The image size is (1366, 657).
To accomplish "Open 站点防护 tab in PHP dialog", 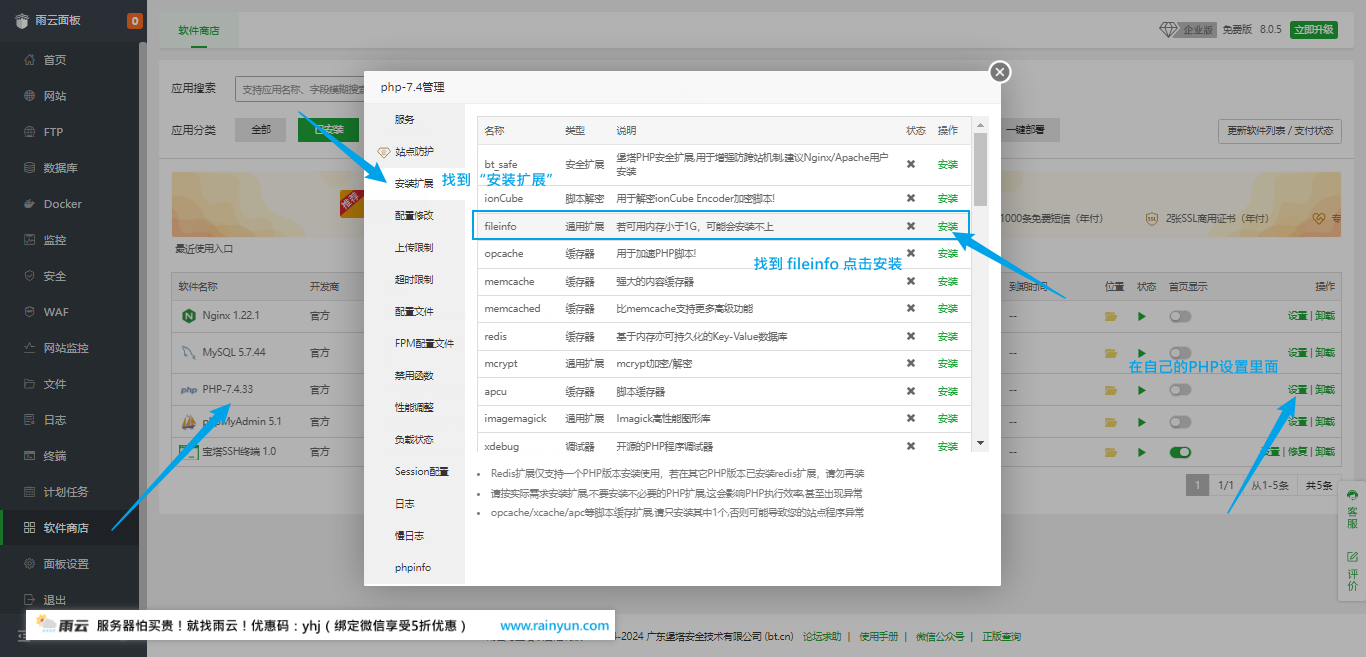I will (x=415, y=152).
